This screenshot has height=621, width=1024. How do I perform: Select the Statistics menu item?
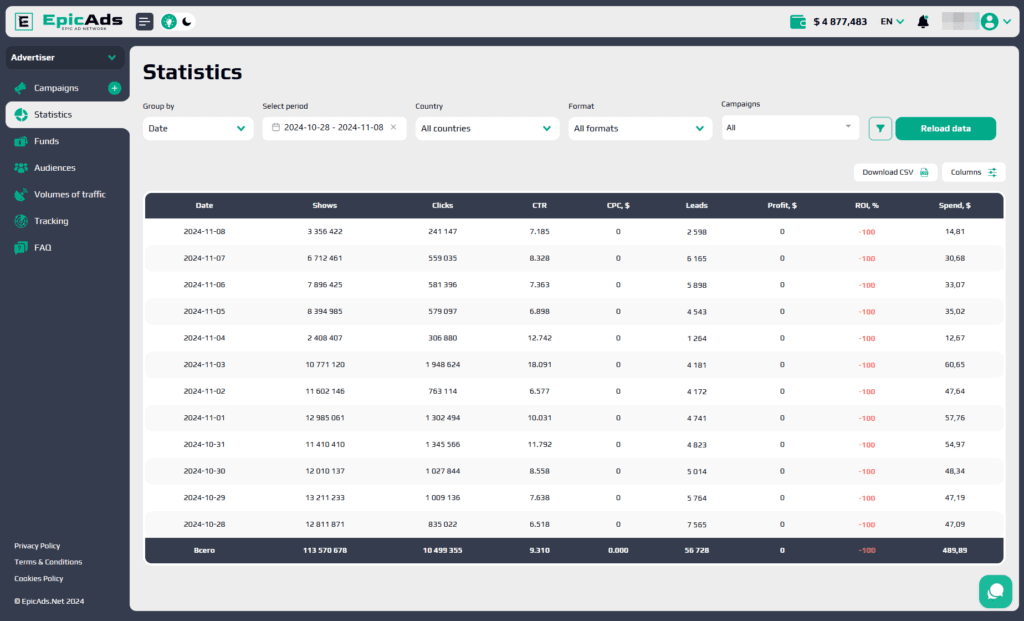pyautogui.click(x=67, y=114)
